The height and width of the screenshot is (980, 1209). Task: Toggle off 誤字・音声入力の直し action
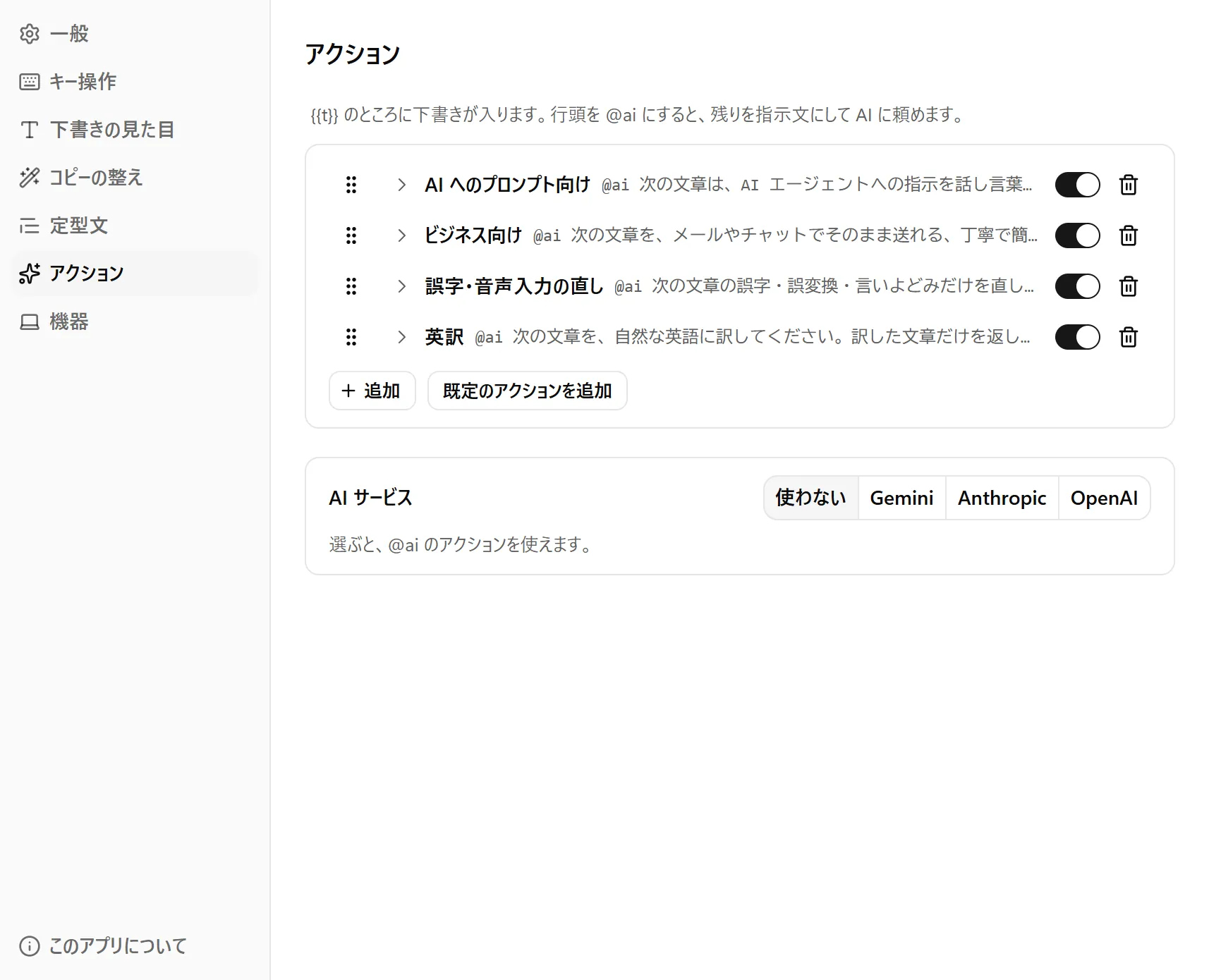[1077, 286]
